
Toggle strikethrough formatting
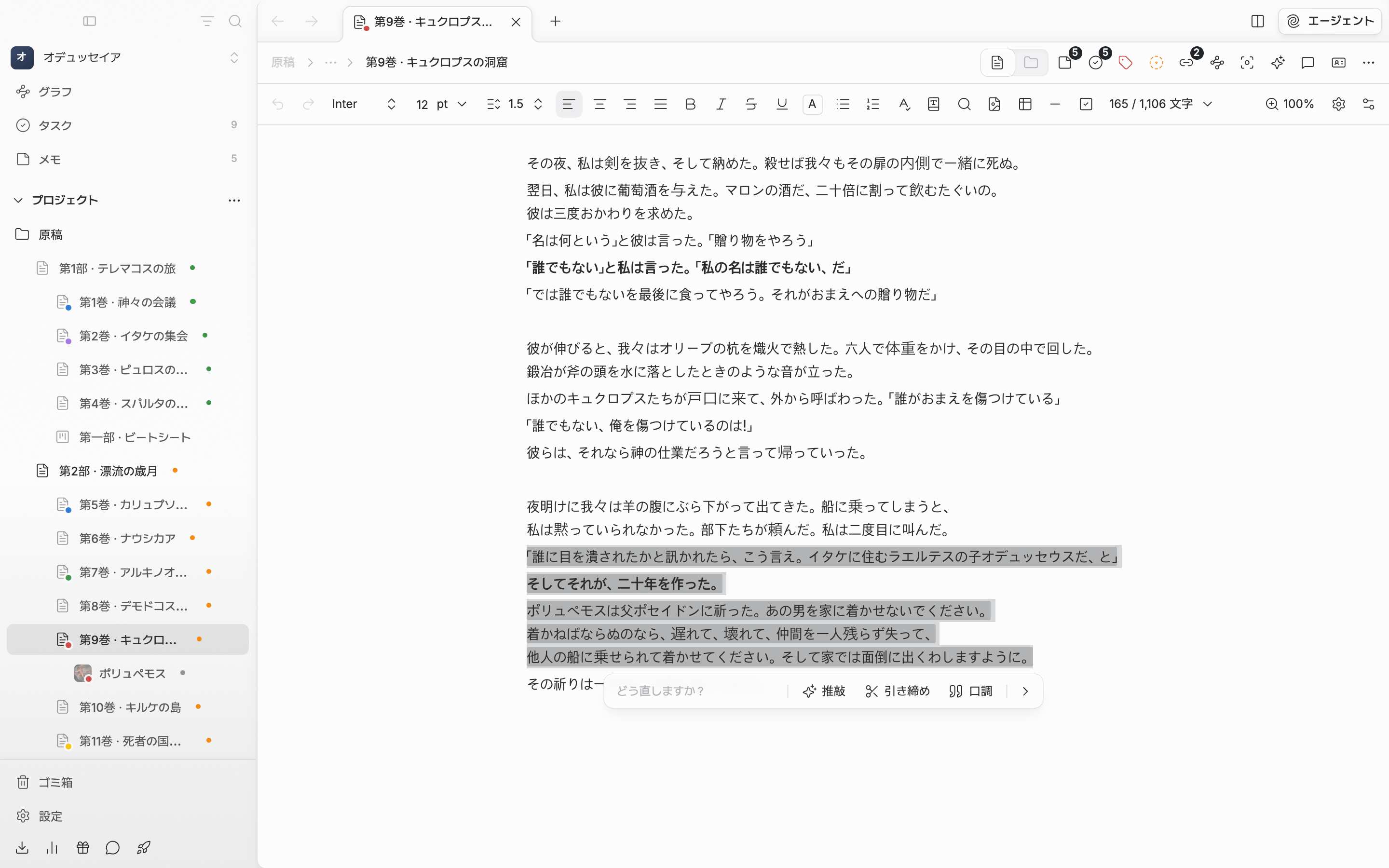(x=751, y=104)
